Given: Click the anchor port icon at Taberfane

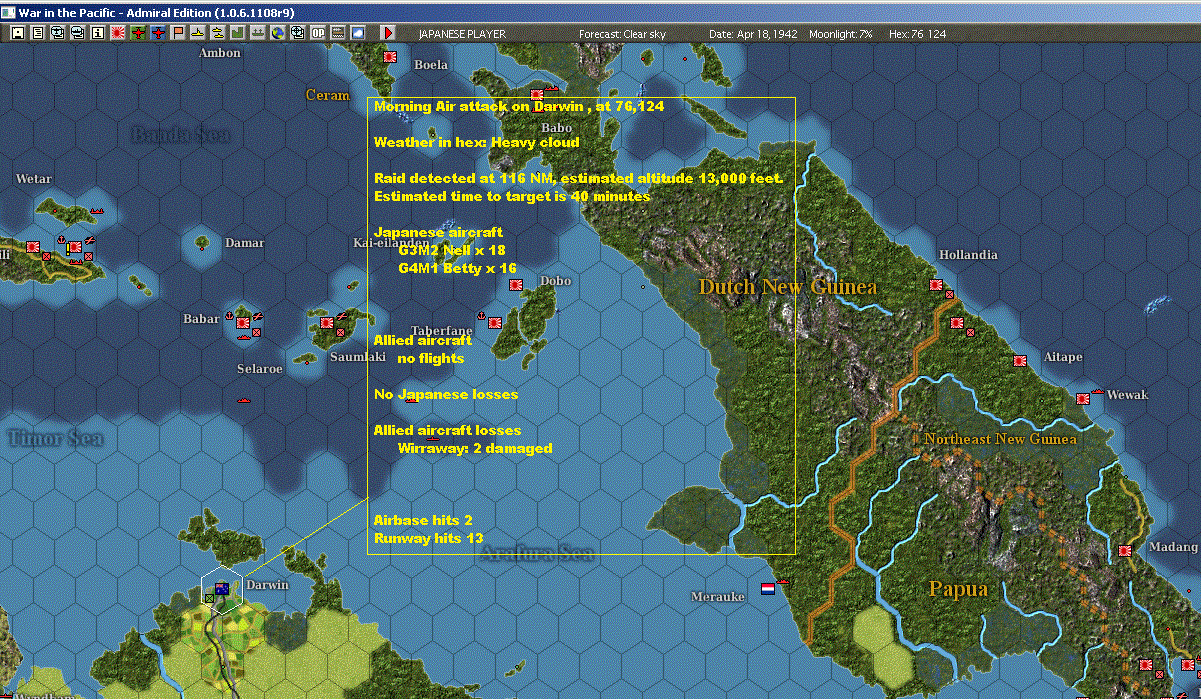Looking at the screenshot, I should click(481, 316).
